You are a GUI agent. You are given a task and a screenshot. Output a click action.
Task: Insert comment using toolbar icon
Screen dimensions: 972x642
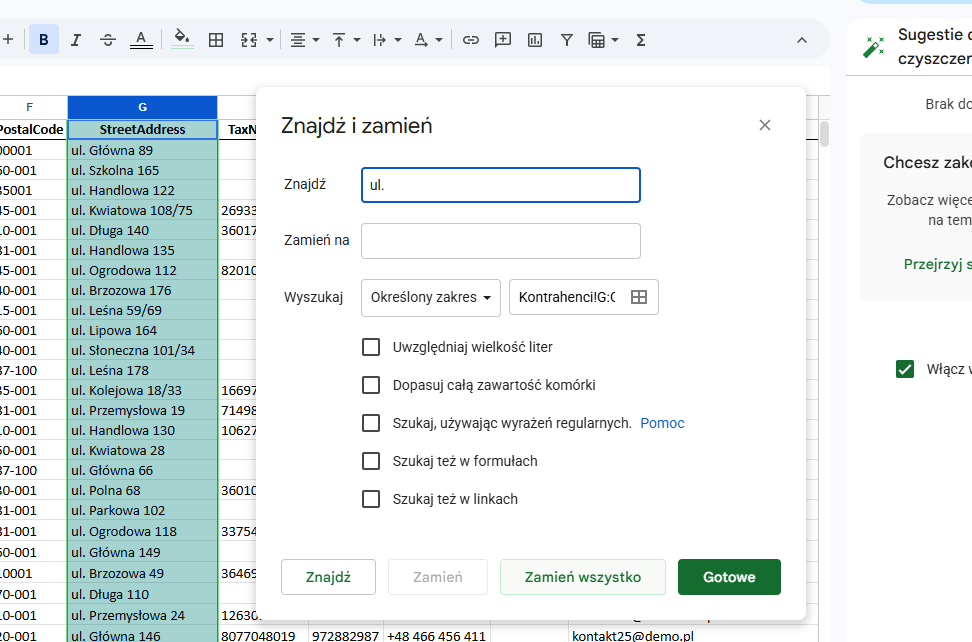[x=503, y=40]
